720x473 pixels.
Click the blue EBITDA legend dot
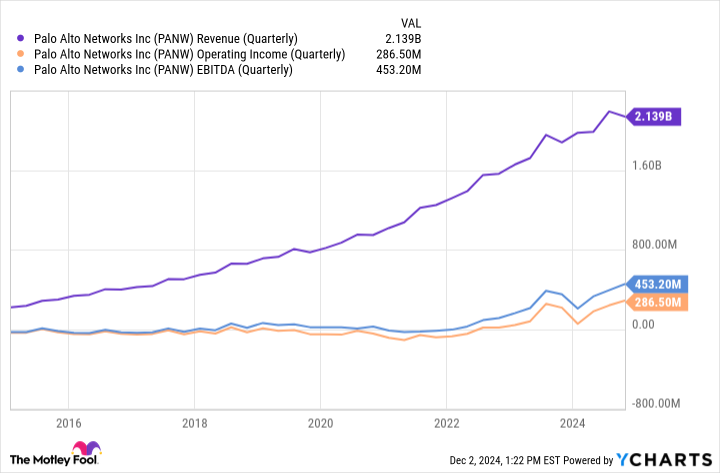[x=20, y=70]
